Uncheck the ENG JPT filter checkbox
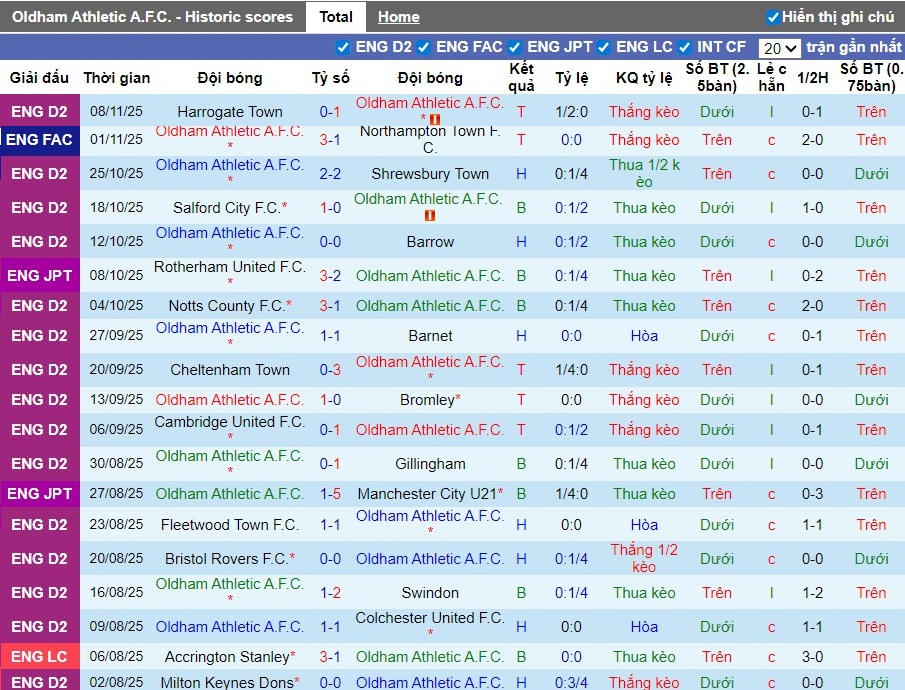The image size is (905, 690). pos(514,47)
